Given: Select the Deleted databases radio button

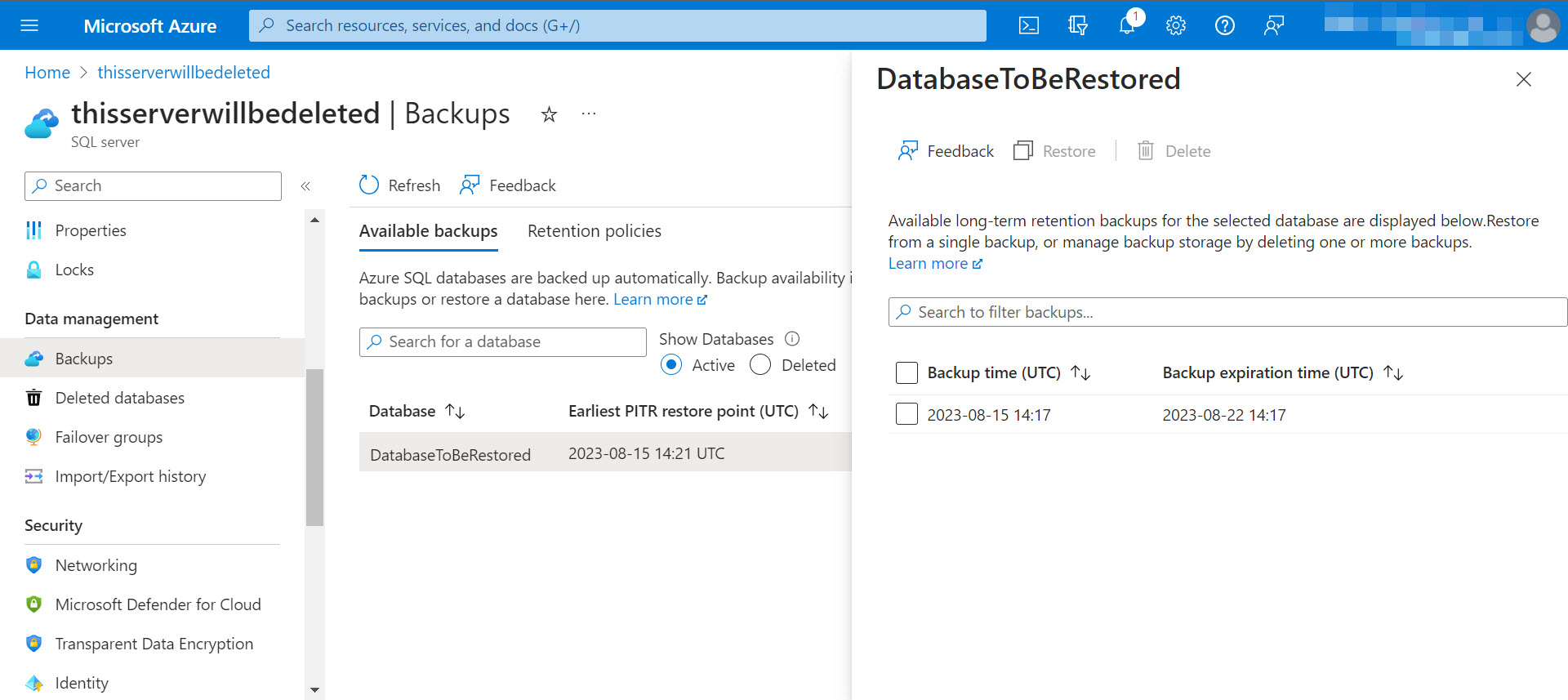Looking at the screenshot, I should (x=760, y=365).
